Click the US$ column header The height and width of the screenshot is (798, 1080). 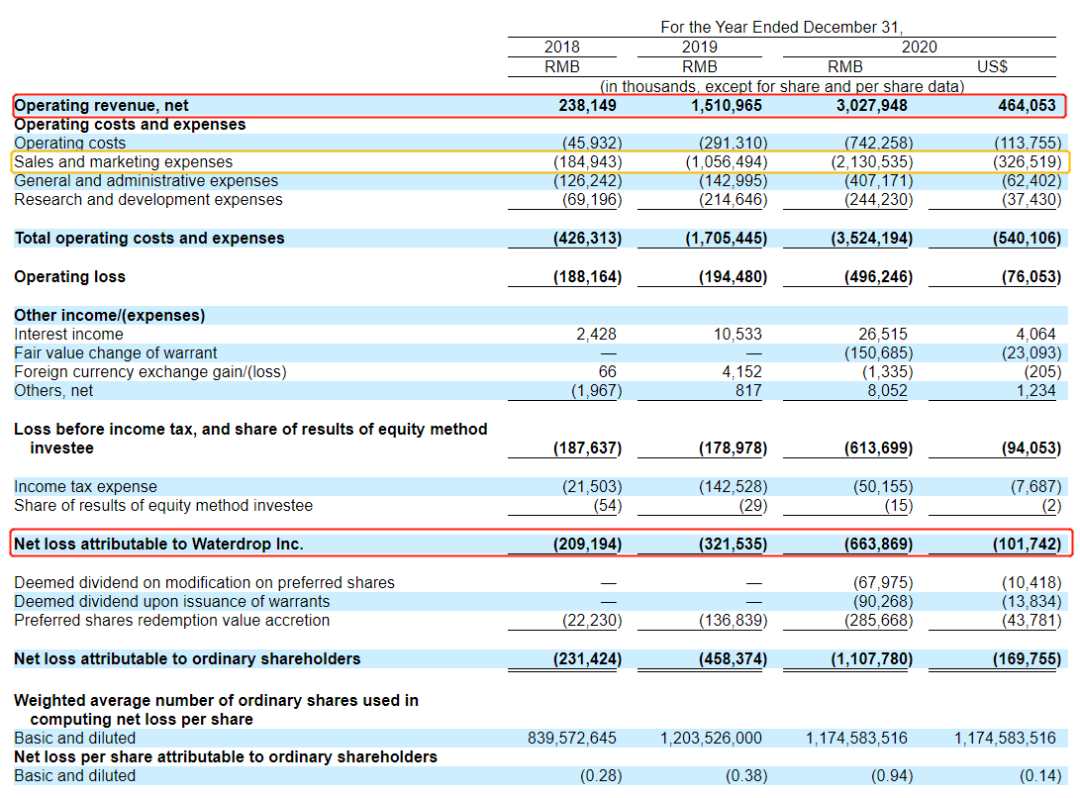click(x=991, y=67)
